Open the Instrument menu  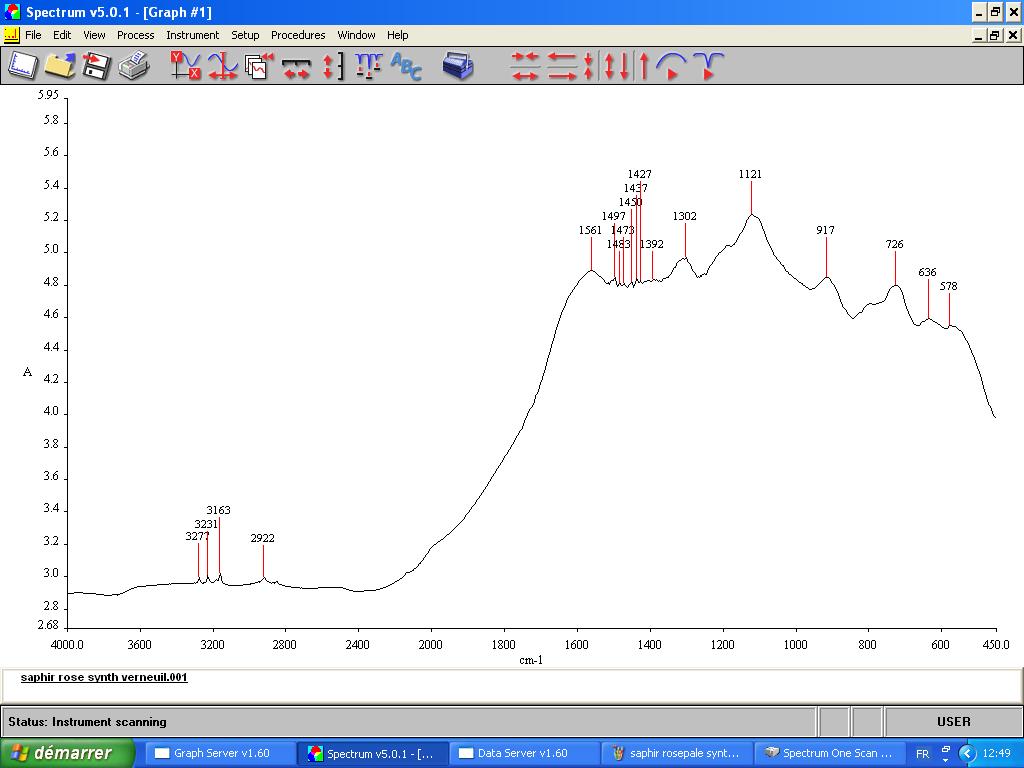[x=192, y=35]
